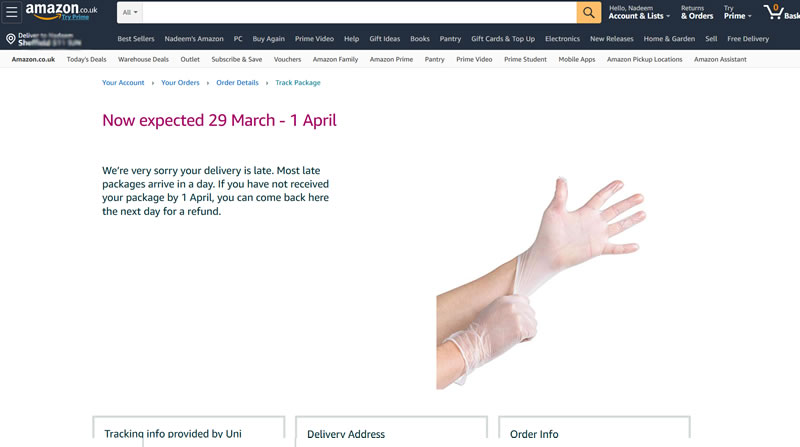This screenshot has width=800, height=447.
Task: Select Gift Cards & Top Up
Action: (503, 39)
